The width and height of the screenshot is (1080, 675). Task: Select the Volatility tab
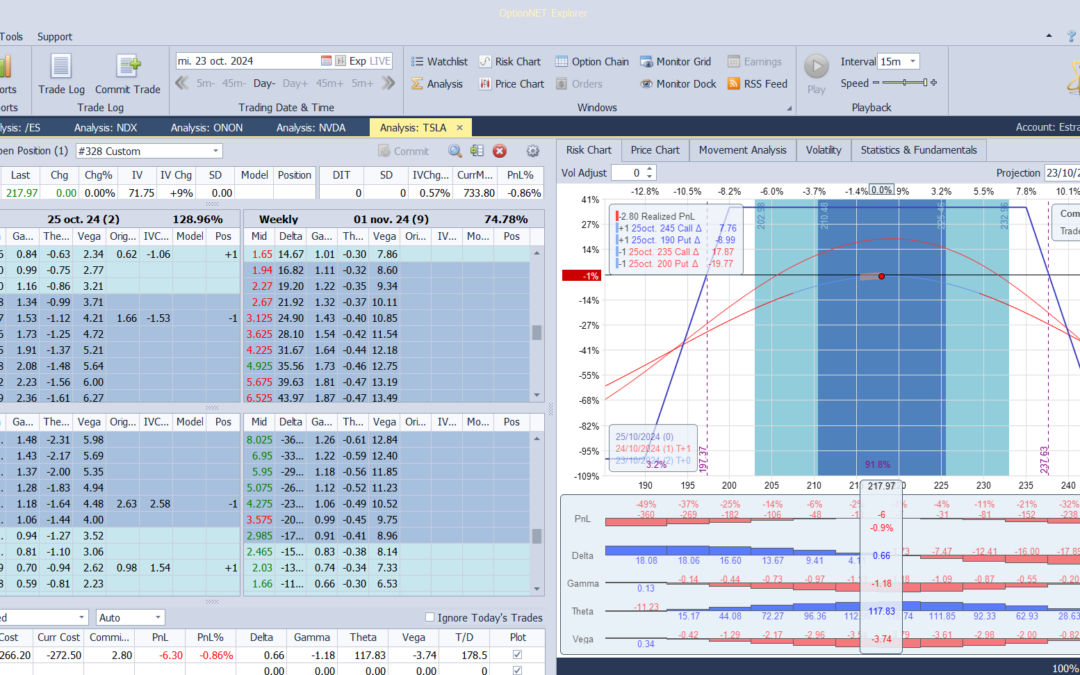[x=824, y=150]
